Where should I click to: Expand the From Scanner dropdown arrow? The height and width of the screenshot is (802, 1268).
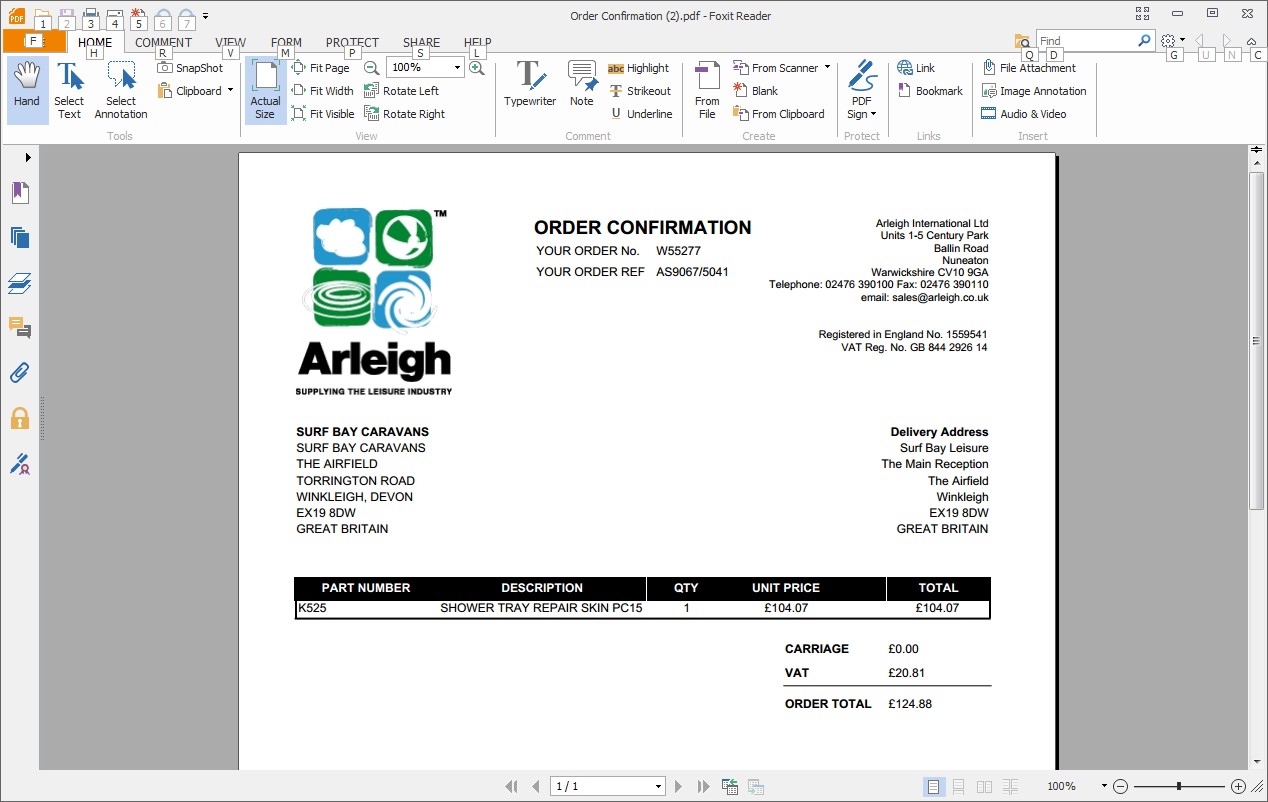827,68
